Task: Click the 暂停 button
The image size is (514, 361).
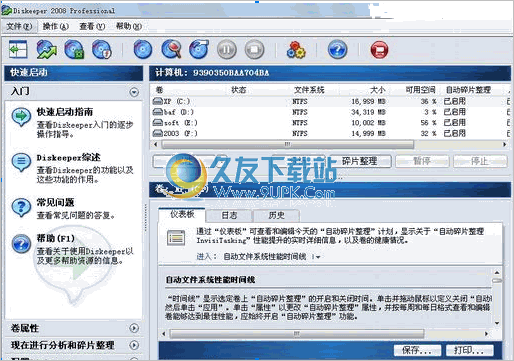Action: (x=422, y=161)
